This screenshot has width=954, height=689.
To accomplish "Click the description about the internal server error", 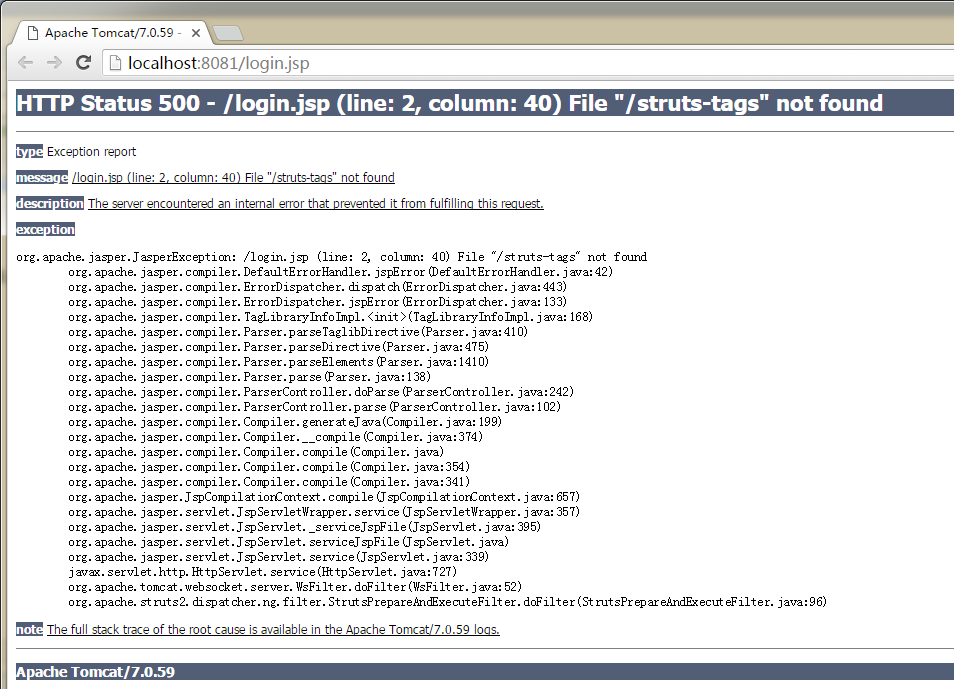I will tap(316, 203).
